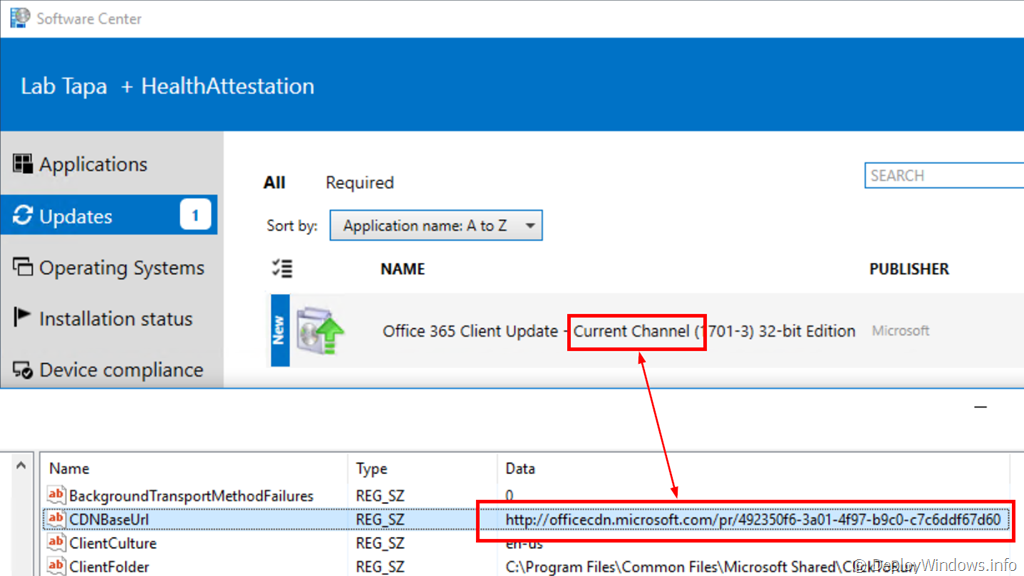Select the CDNBaseUrl registry value
The image size is (1024, 576).
(x=108, y=519)
